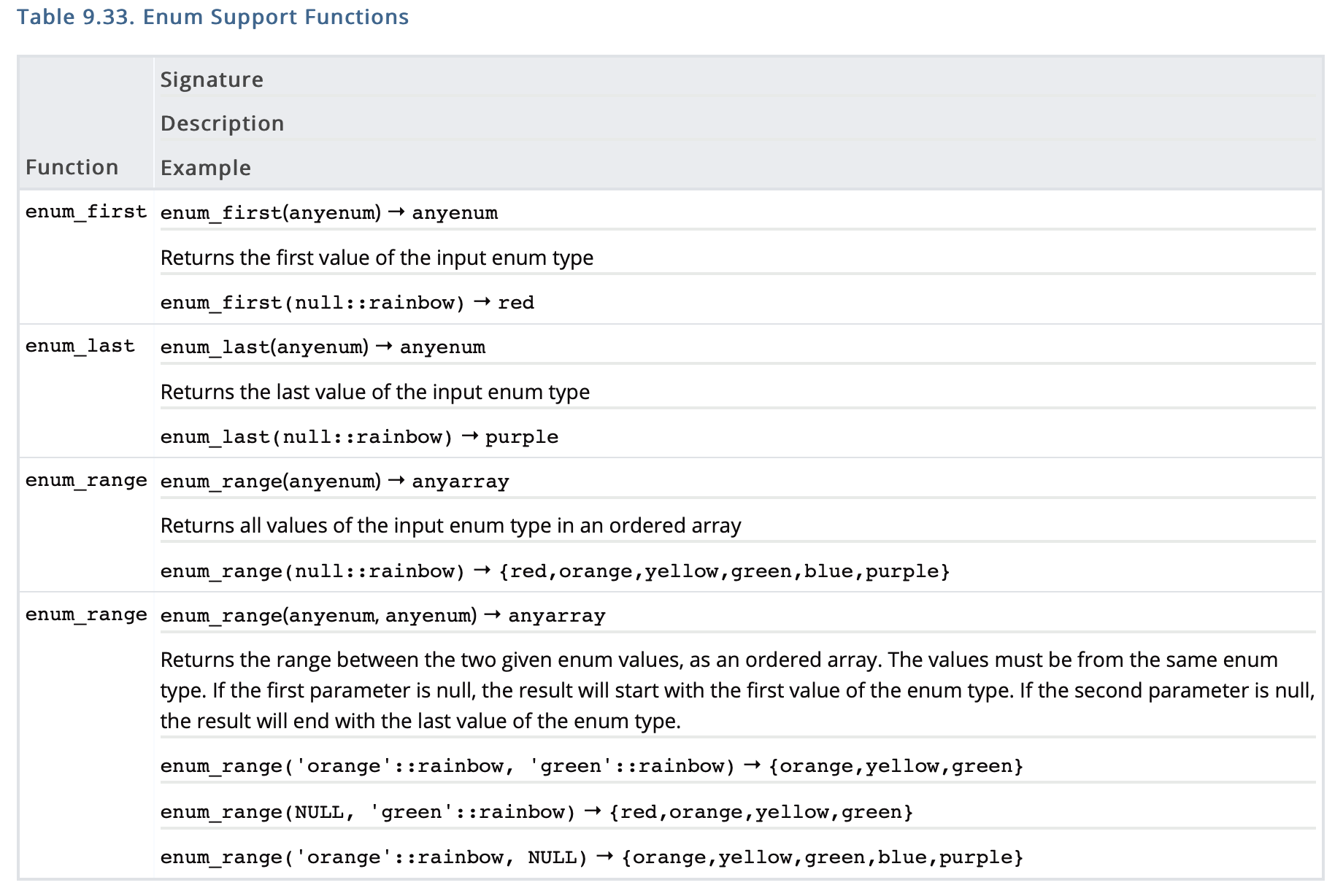Click 'Returns all values' ordered array description
Viewport: 1343px width, 896px height.
pos(450,525)
